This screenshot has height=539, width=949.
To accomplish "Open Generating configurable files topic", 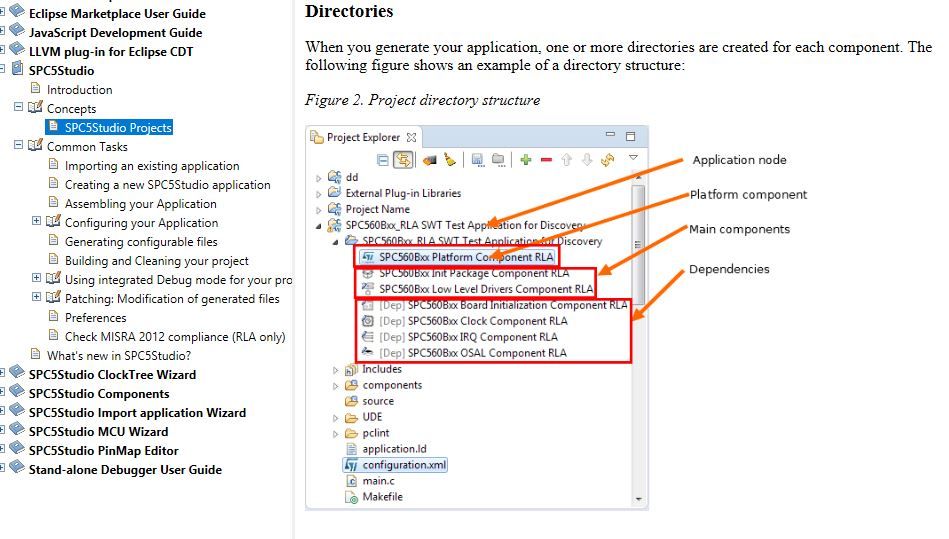I will (x=141, y=241).
